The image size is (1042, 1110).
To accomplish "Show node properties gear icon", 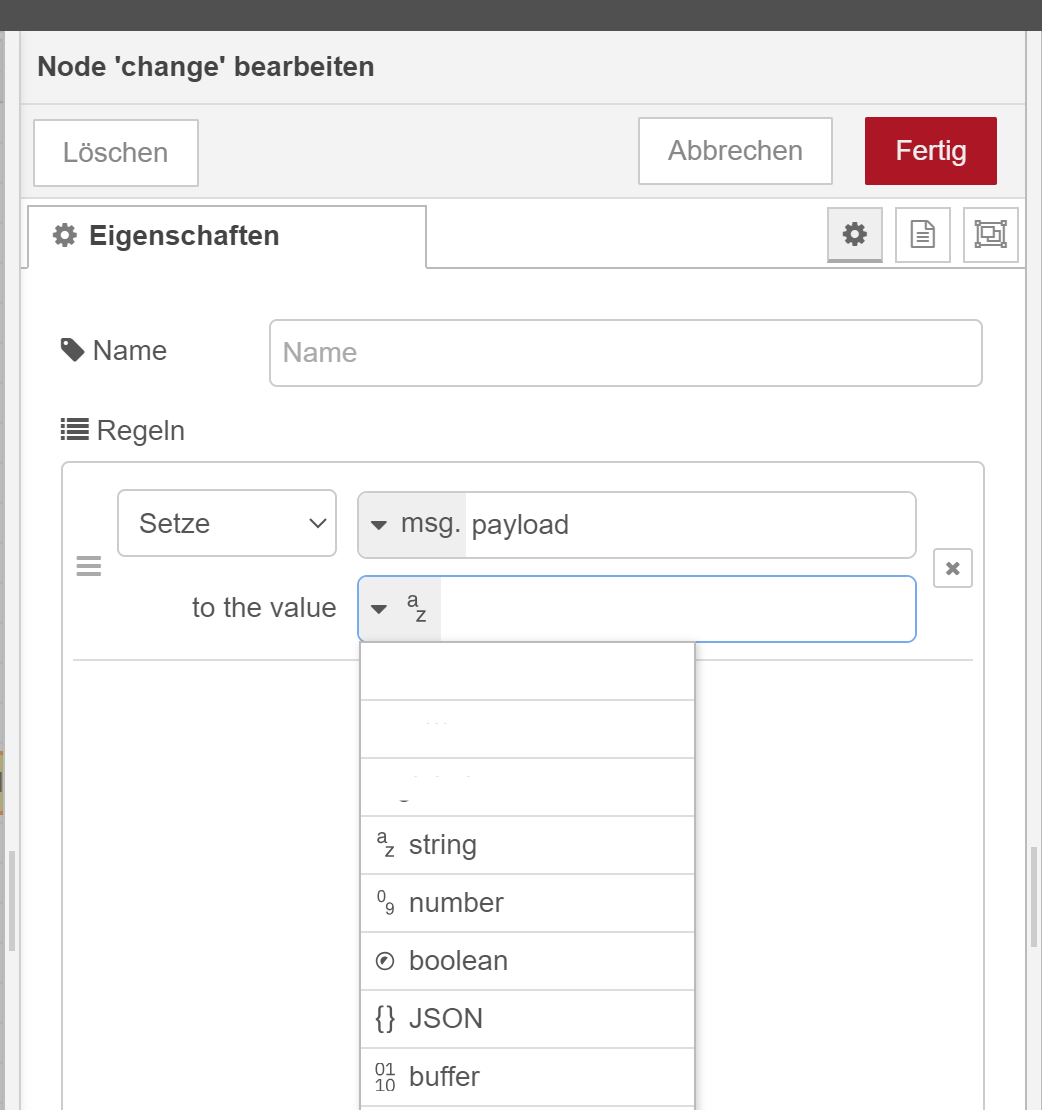I will pos(854,234).
